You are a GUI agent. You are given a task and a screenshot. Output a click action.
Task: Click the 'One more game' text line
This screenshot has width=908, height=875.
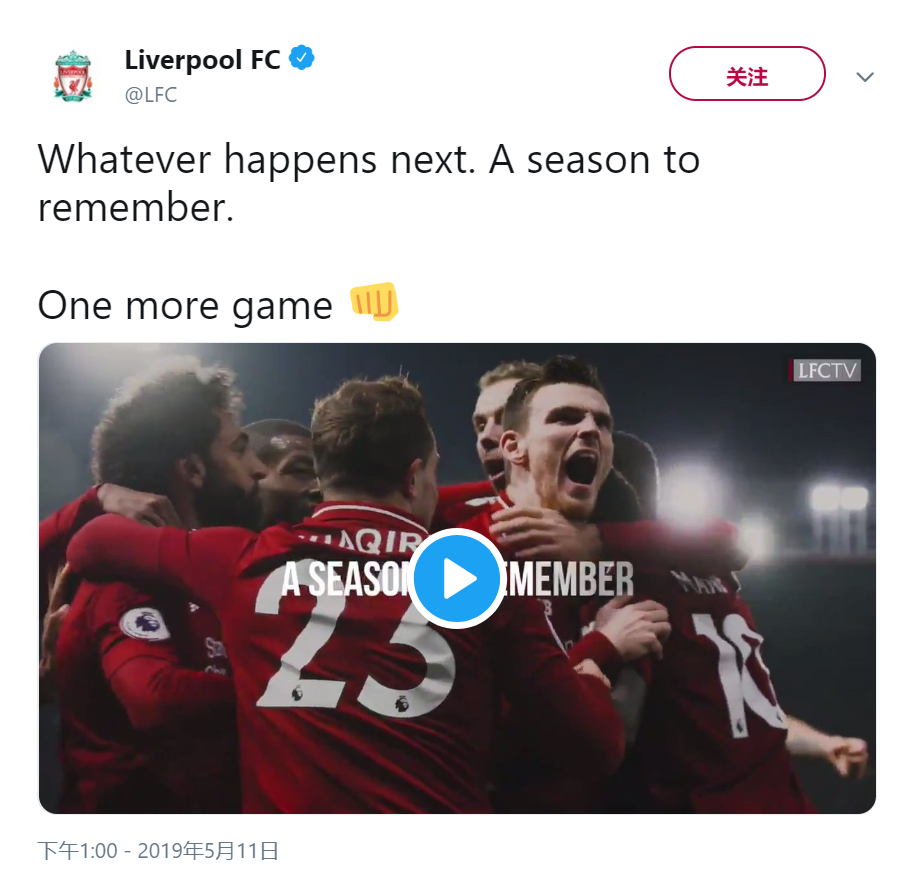click(185, 305)
